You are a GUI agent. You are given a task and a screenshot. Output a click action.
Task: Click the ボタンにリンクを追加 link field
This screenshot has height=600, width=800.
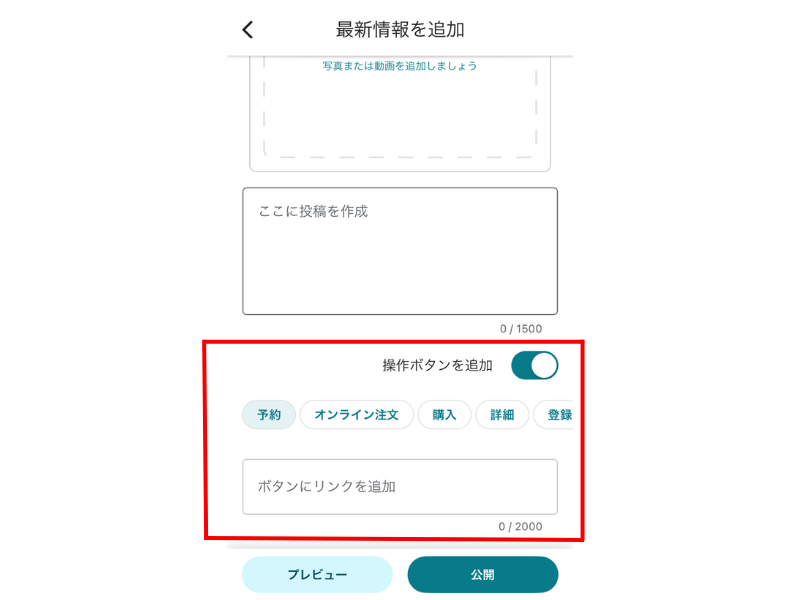400,487
